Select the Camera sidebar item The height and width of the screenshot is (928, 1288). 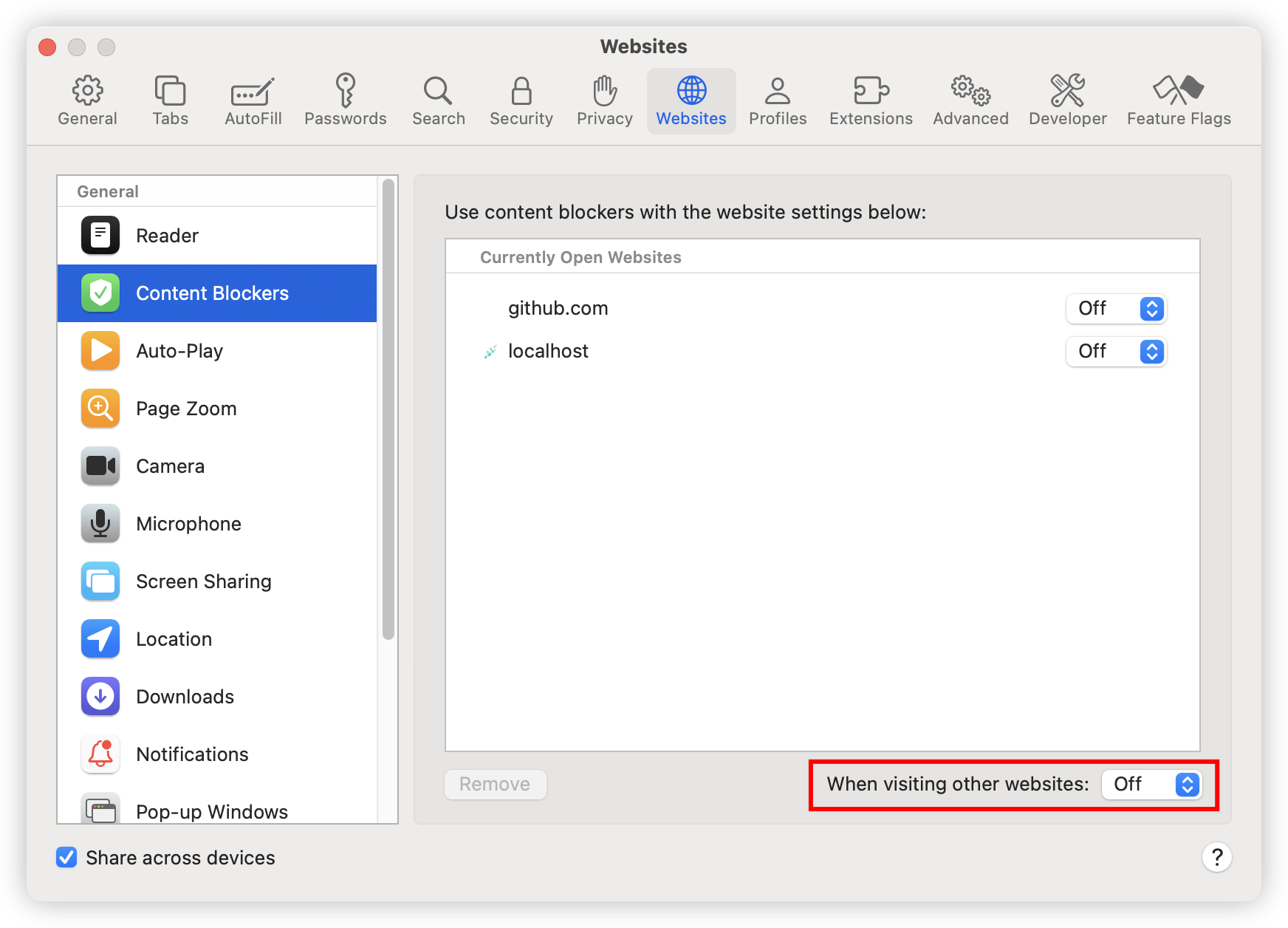[x=170, y=466]
